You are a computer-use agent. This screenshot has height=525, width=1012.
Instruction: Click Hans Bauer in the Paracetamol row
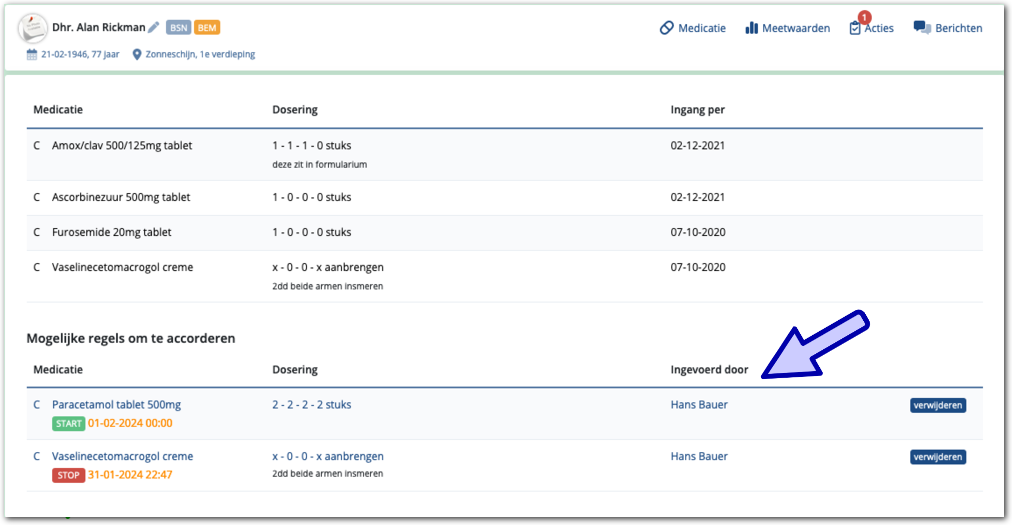click(699, 405)
